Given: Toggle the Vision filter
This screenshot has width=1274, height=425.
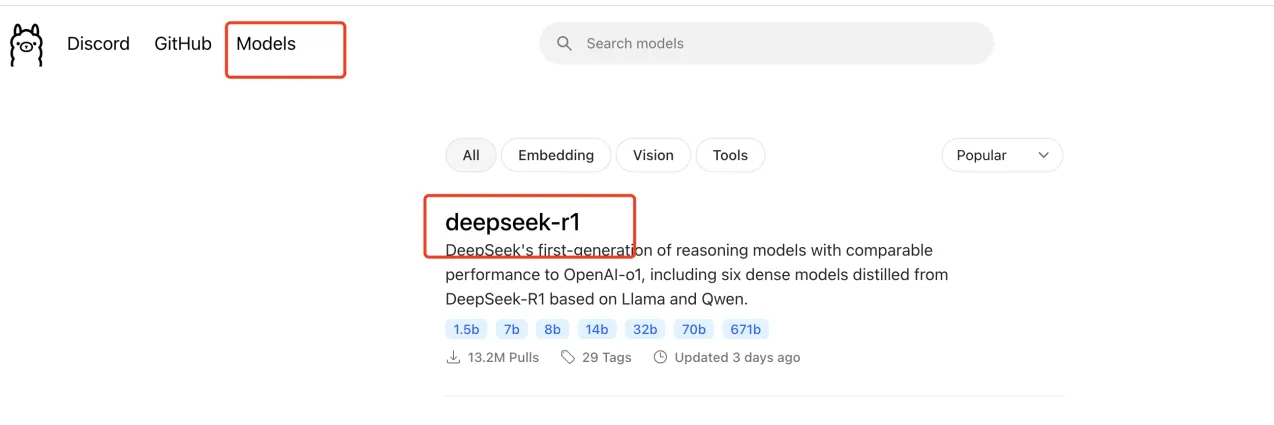Looking at the screenshot, I should pos(653,155).
